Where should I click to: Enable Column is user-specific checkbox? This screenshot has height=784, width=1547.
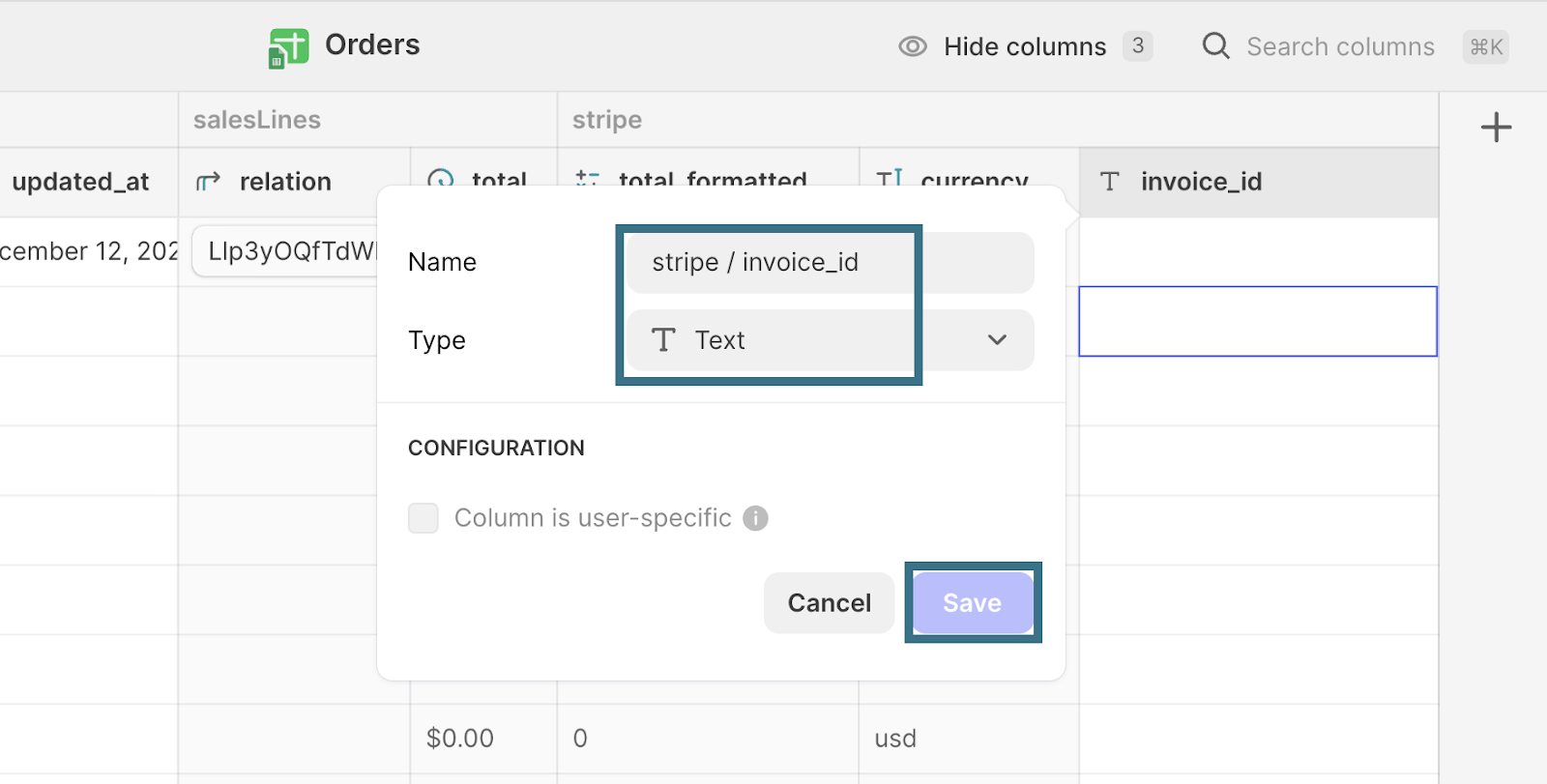tap(423, 518)
